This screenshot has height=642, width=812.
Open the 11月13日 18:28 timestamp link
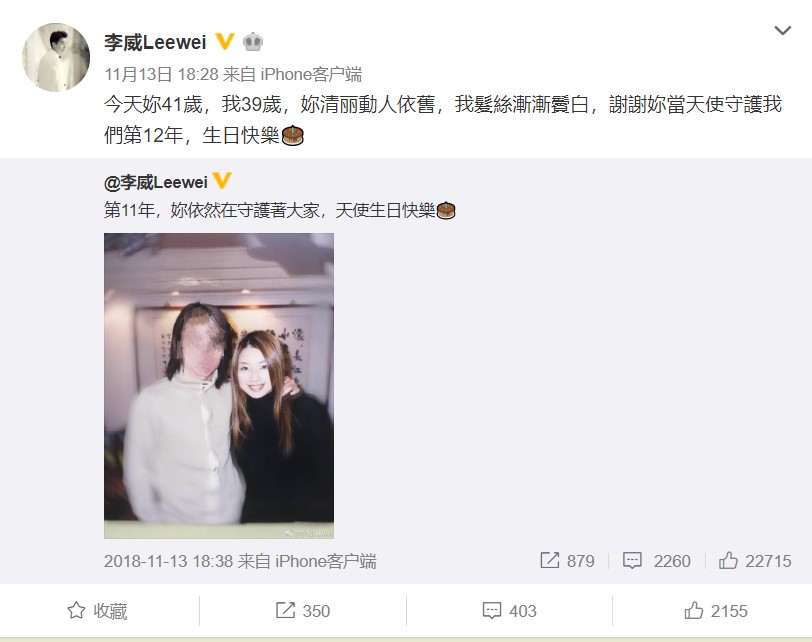162,75
